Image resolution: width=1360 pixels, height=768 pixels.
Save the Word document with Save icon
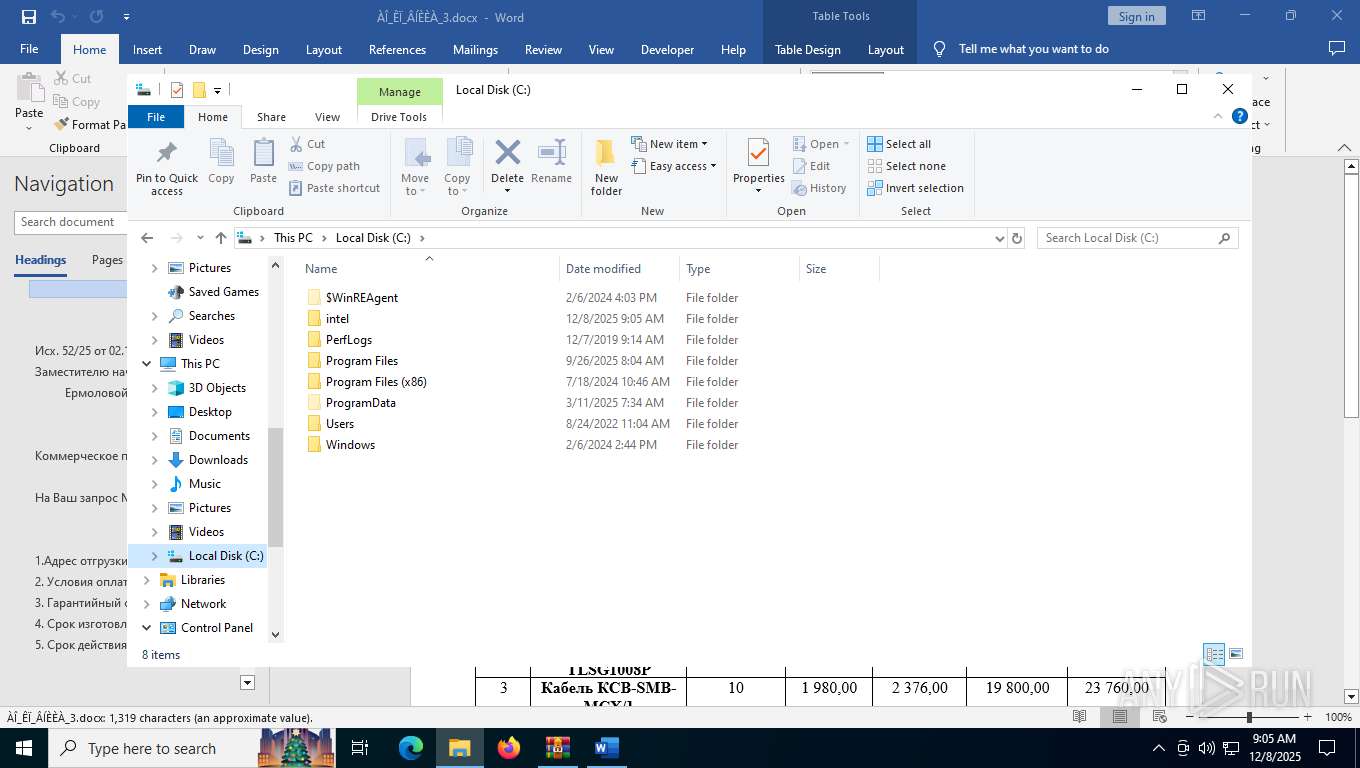[x=28, y=16]
